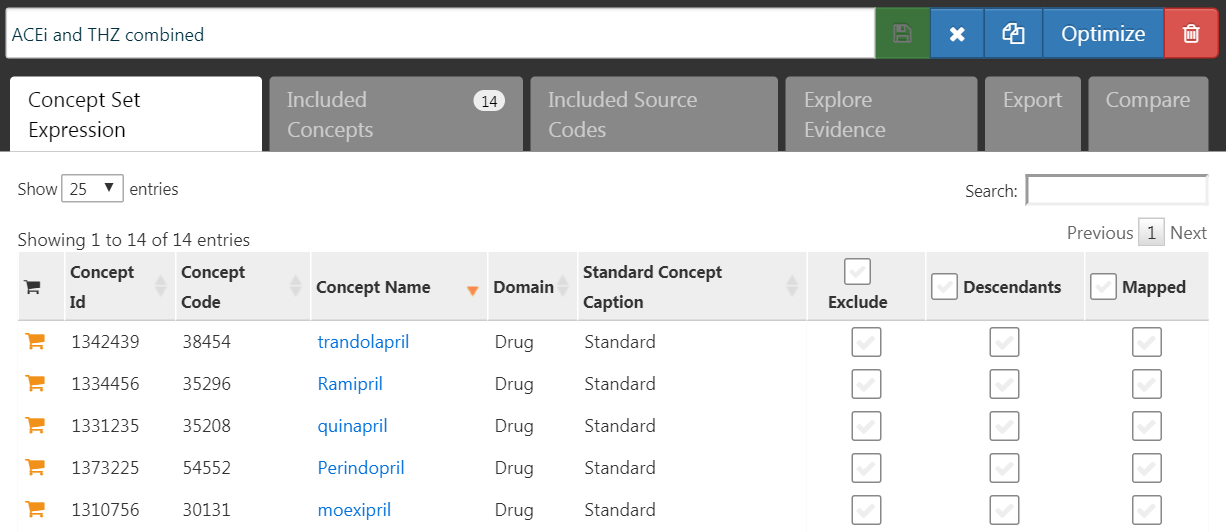Check Descendants for Perindopril
Image resolution: width=1226 pixels, height=532 pixels.
click(1004, 468)
